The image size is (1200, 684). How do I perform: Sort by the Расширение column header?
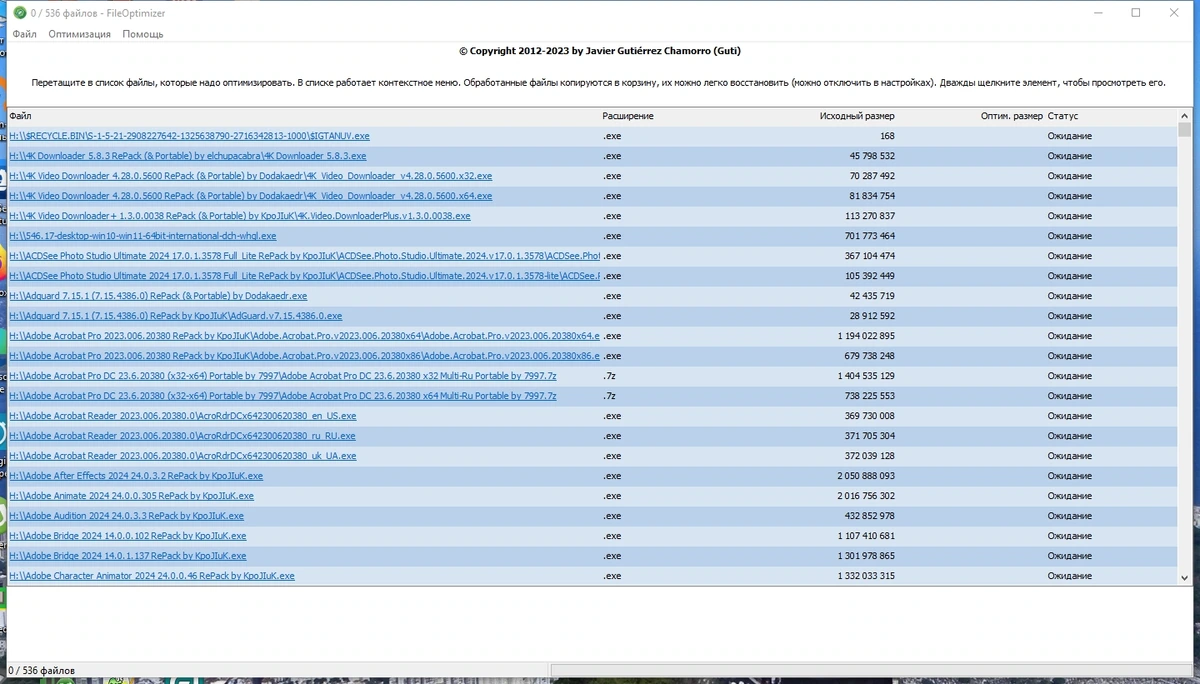[x=628, y=116]
